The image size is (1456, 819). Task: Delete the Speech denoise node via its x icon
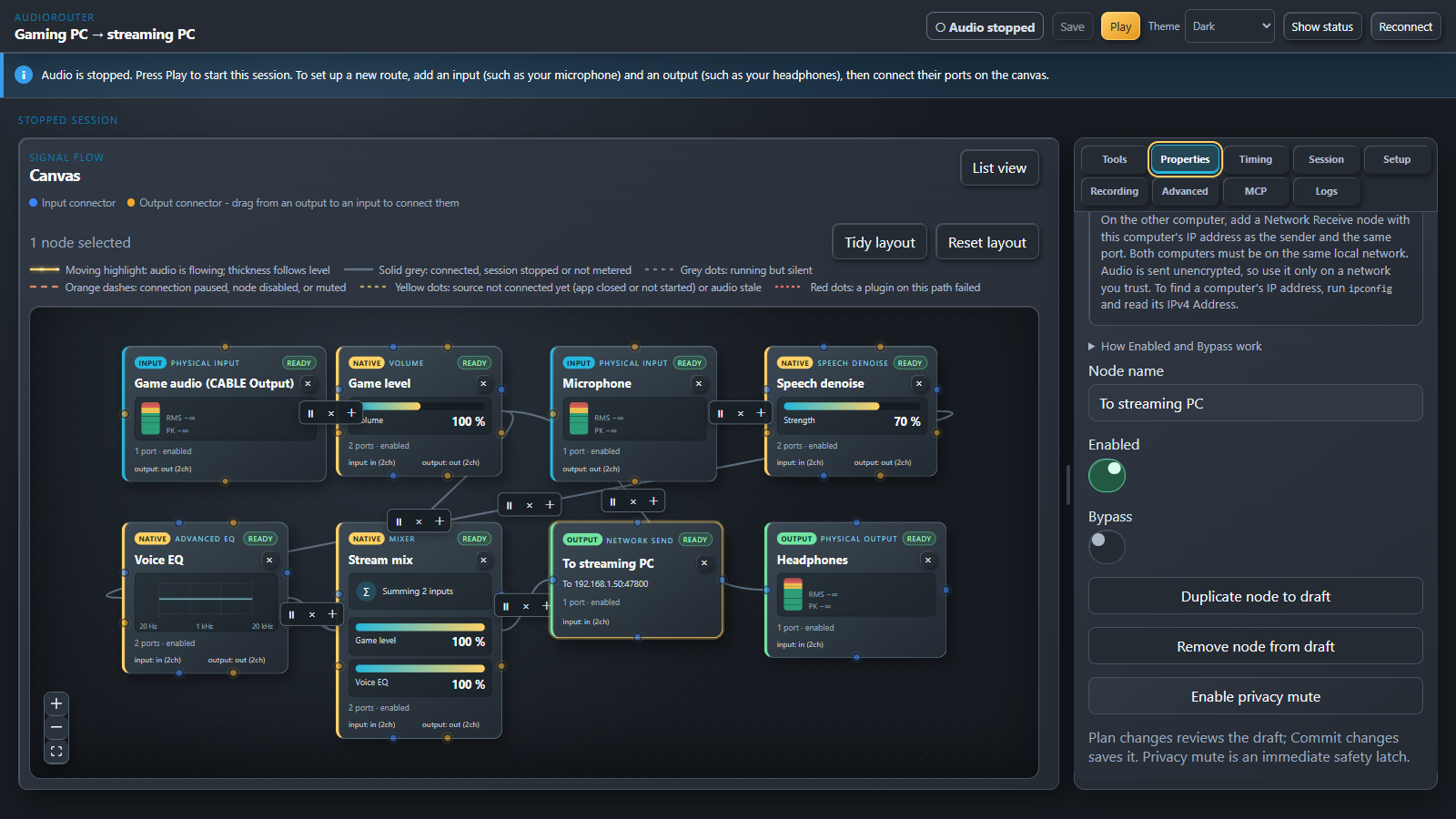click(x=919, y=384)
